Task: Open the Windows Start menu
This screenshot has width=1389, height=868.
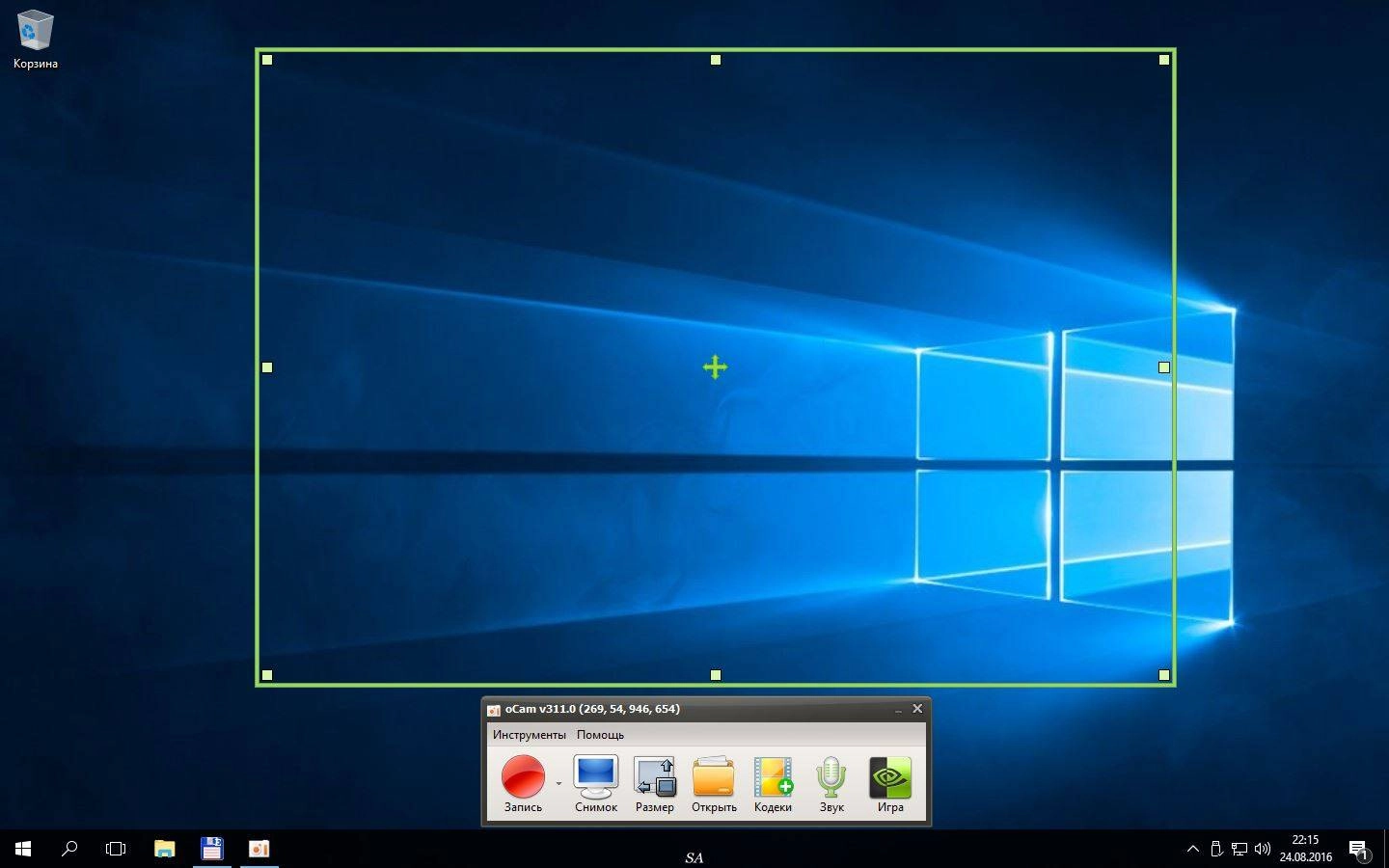Action: click(23, 849)
